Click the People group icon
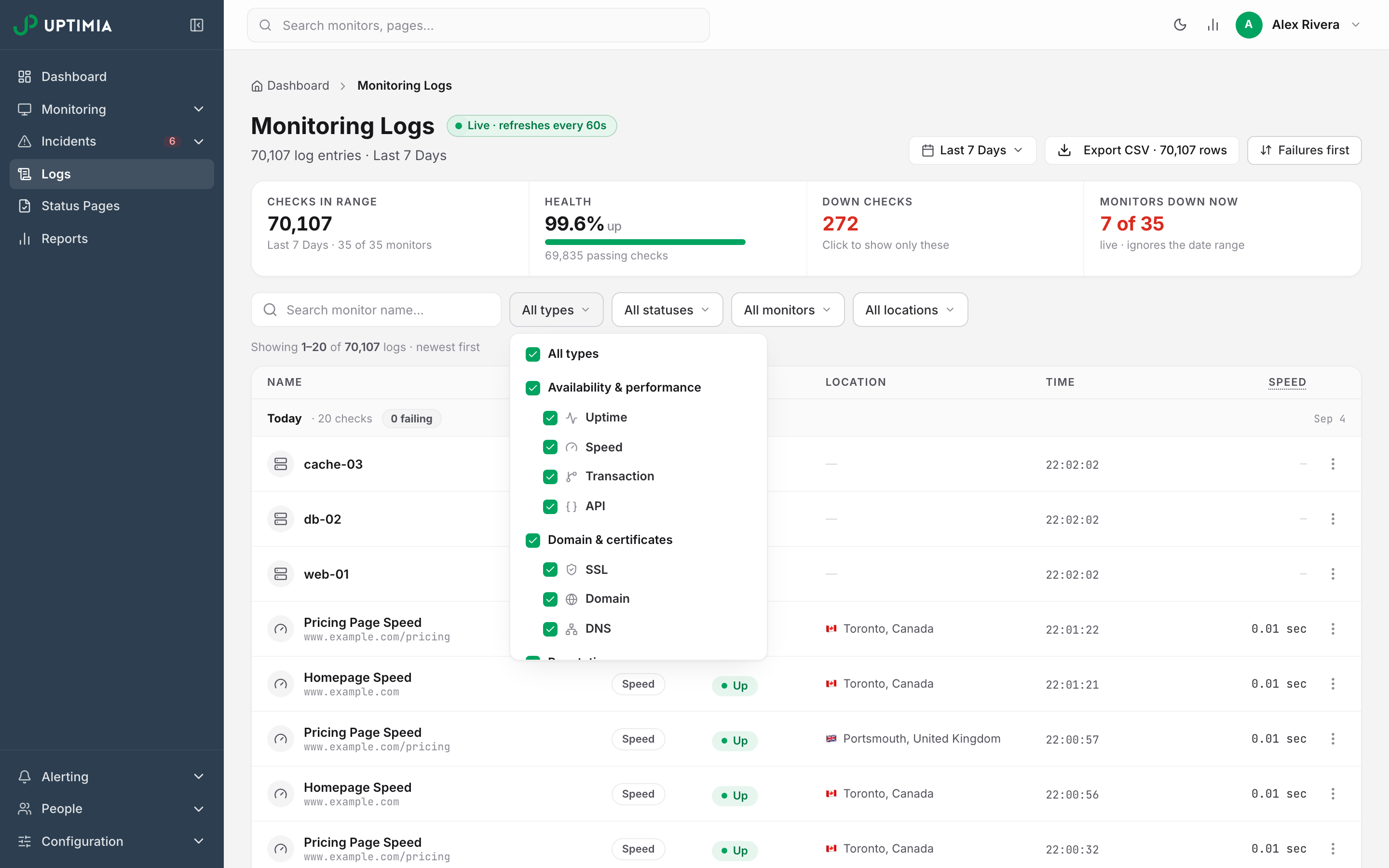 click(24, 808)
